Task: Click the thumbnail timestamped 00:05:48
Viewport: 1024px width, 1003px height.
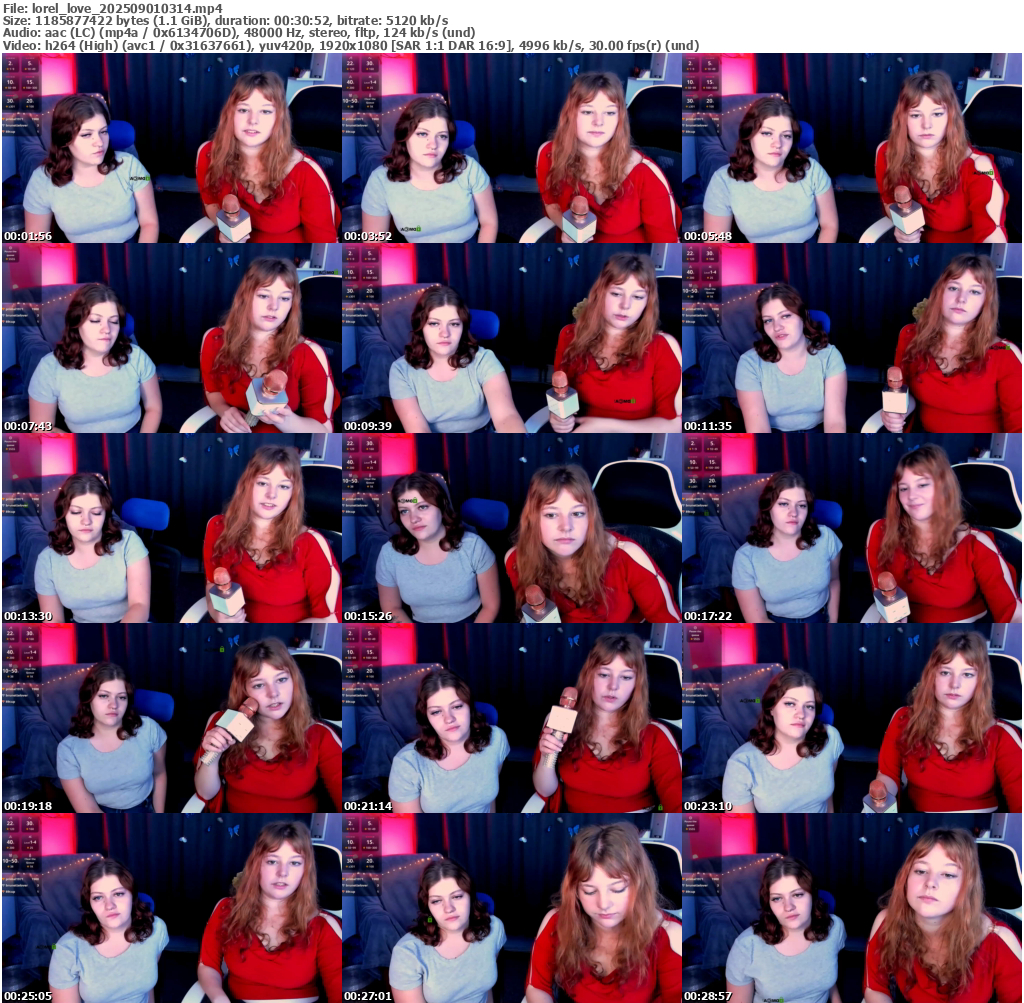Action: point(852,148)
